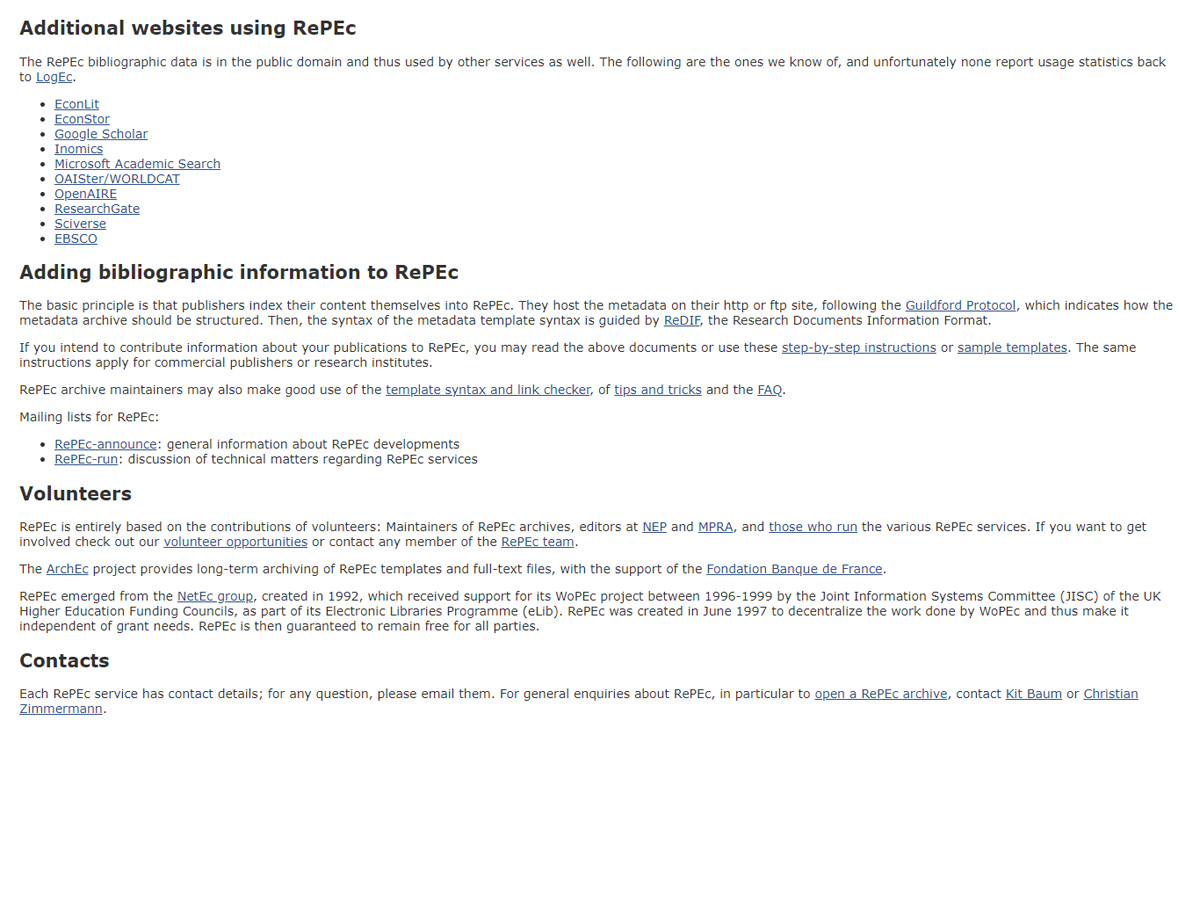This screenshot has width=1200, height=900.
Task: Open the LogEc link
Action: pos(54,77)
